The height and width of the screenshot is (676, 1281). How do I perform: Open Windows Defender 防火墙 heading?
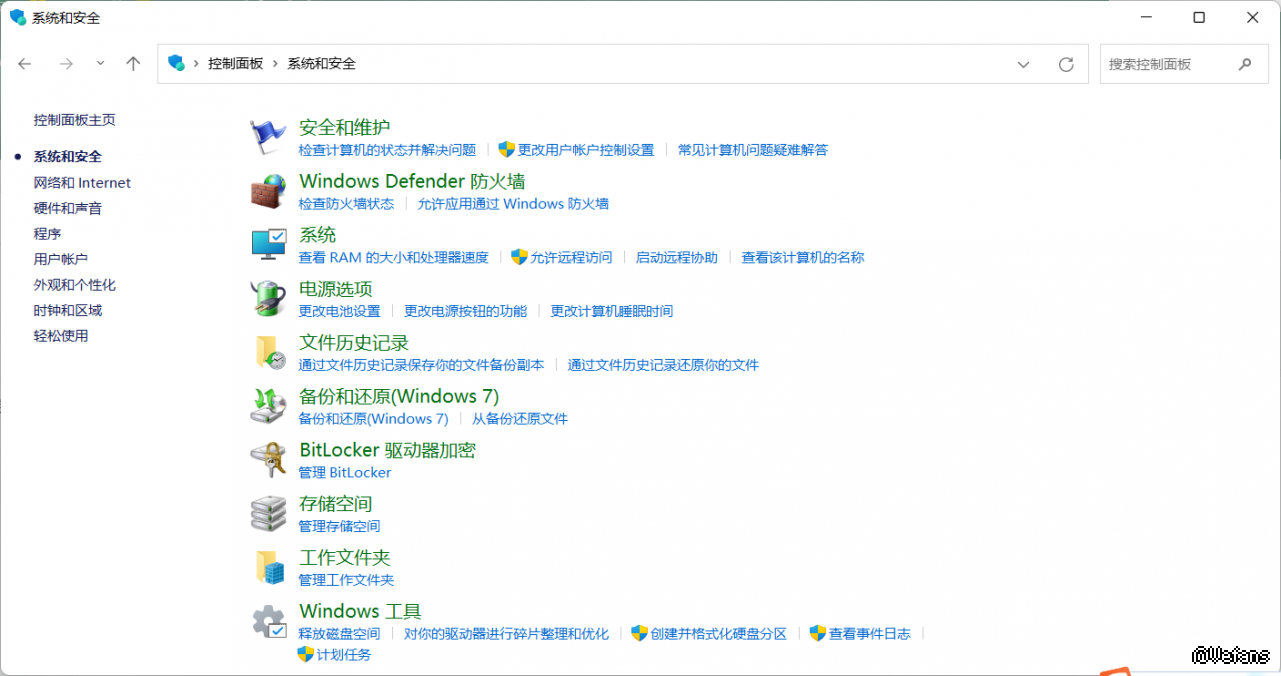(x=412, y=181)
